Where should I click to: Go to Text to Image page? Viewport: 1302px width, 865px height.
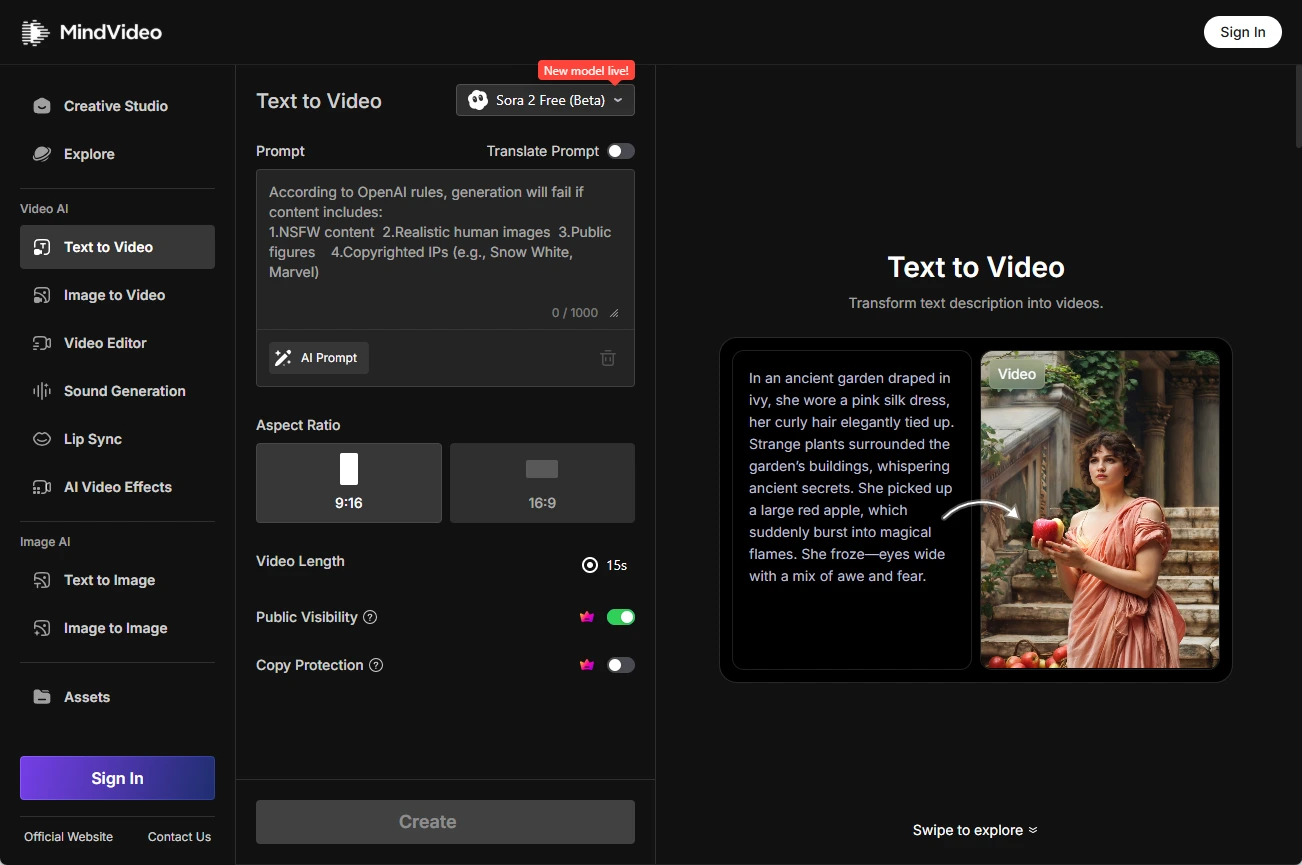(109, 580)
